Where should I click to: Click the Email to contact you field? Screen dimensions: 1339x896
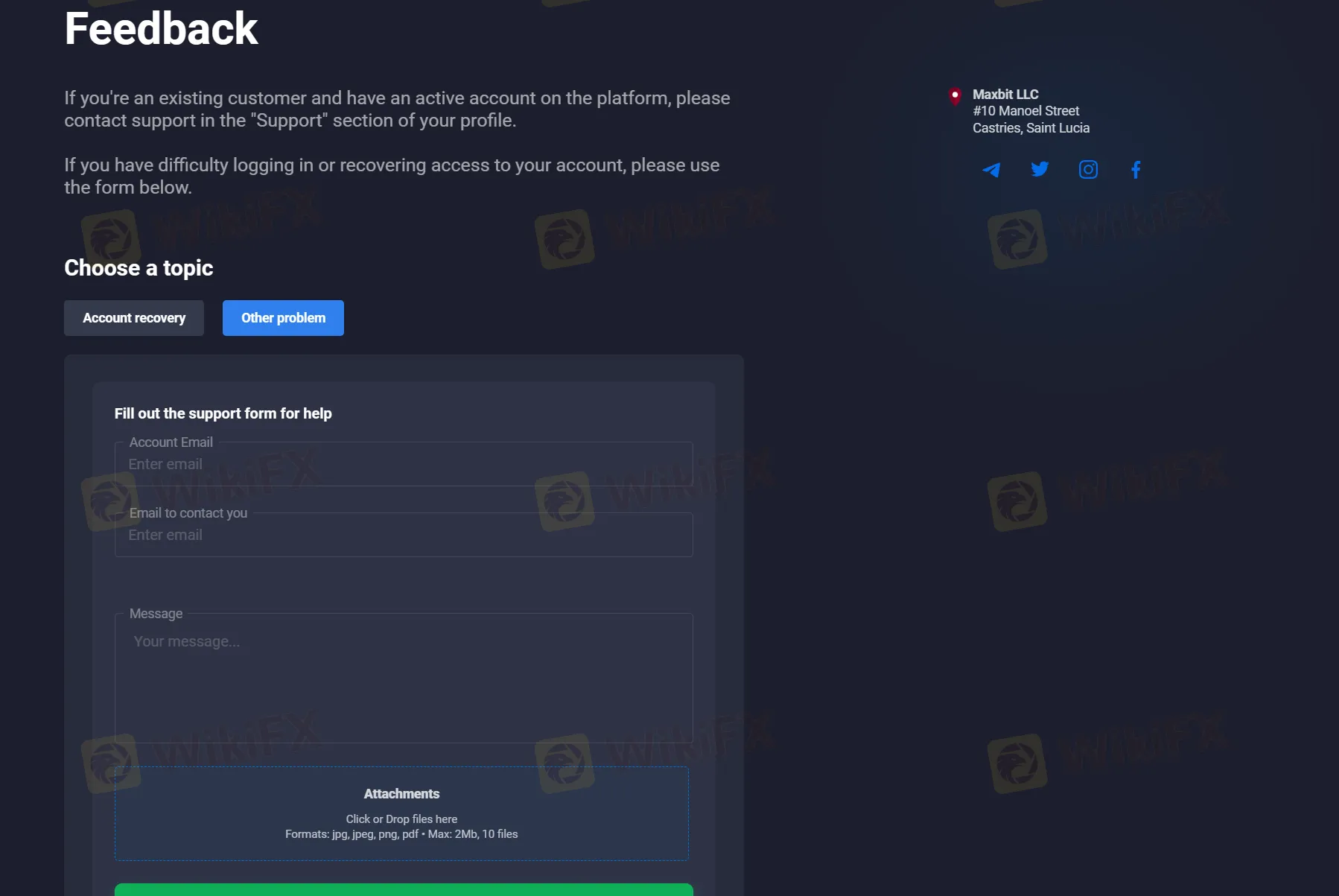coord(403,536)
